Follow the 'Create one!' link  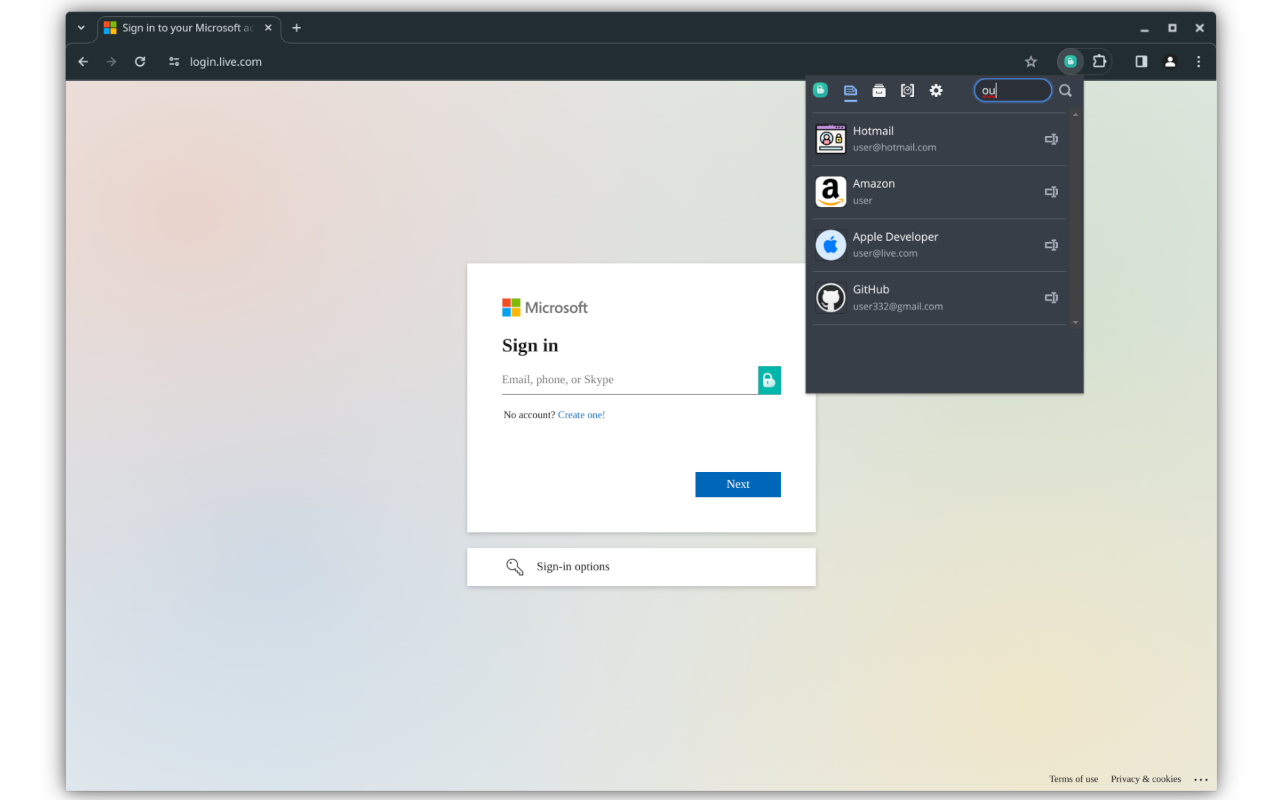click(x=581, y=415)
